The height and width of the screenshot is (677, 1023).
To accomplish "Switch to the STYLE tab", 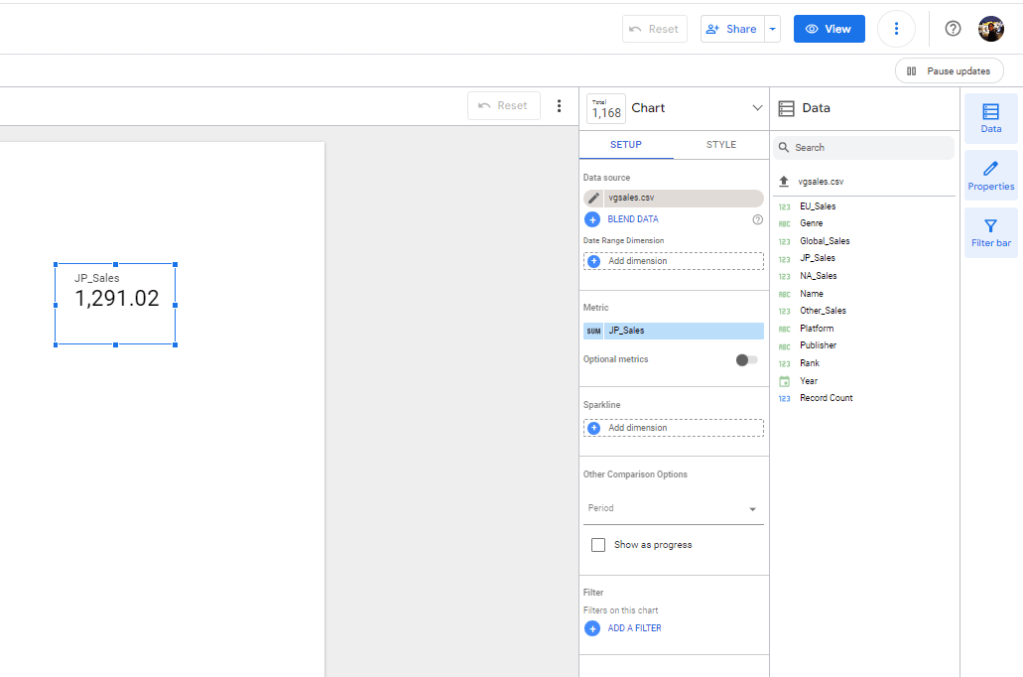I will point(721,145).
